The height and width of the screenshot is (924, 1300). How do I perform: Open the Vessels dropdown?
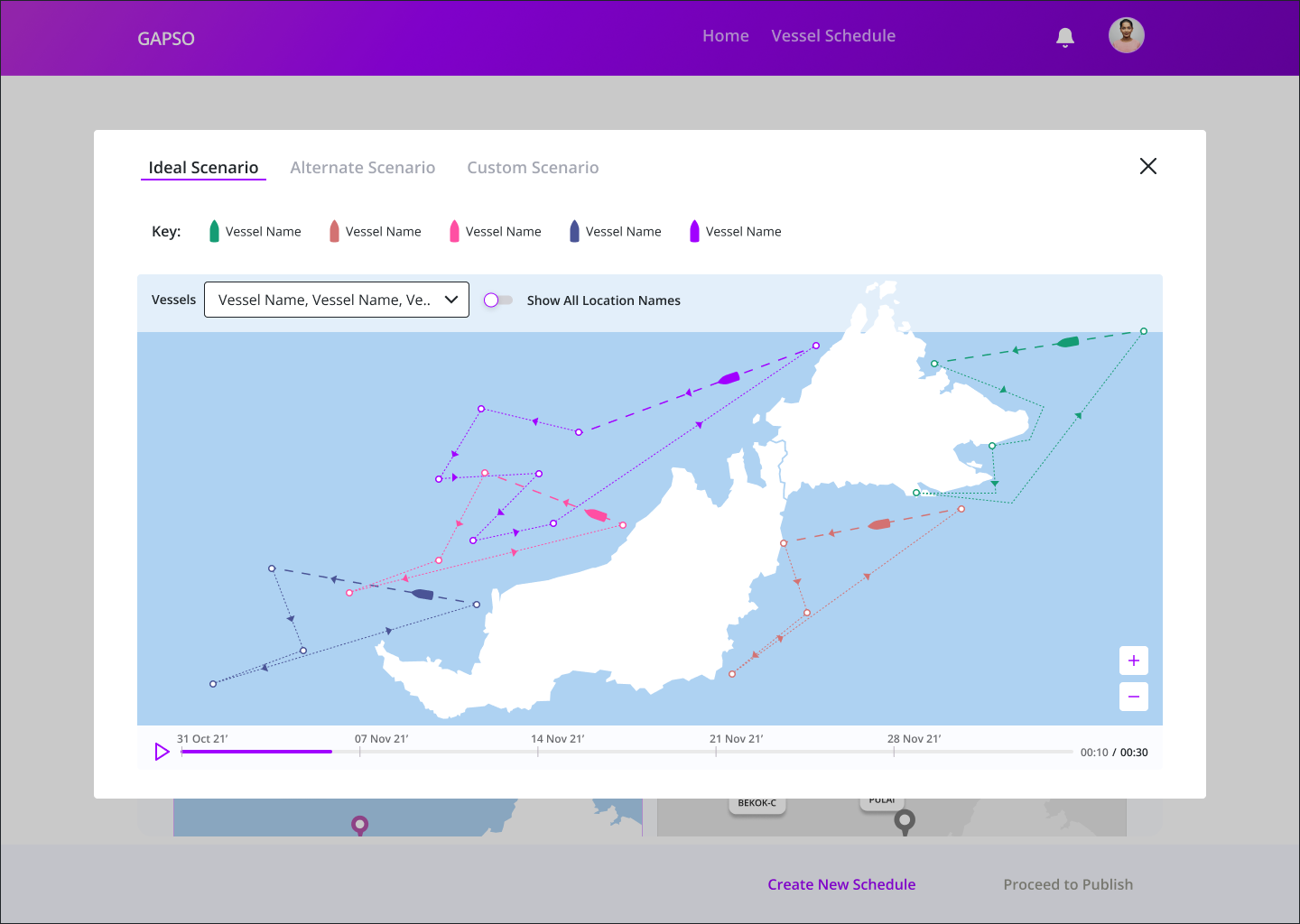point(337,300)
